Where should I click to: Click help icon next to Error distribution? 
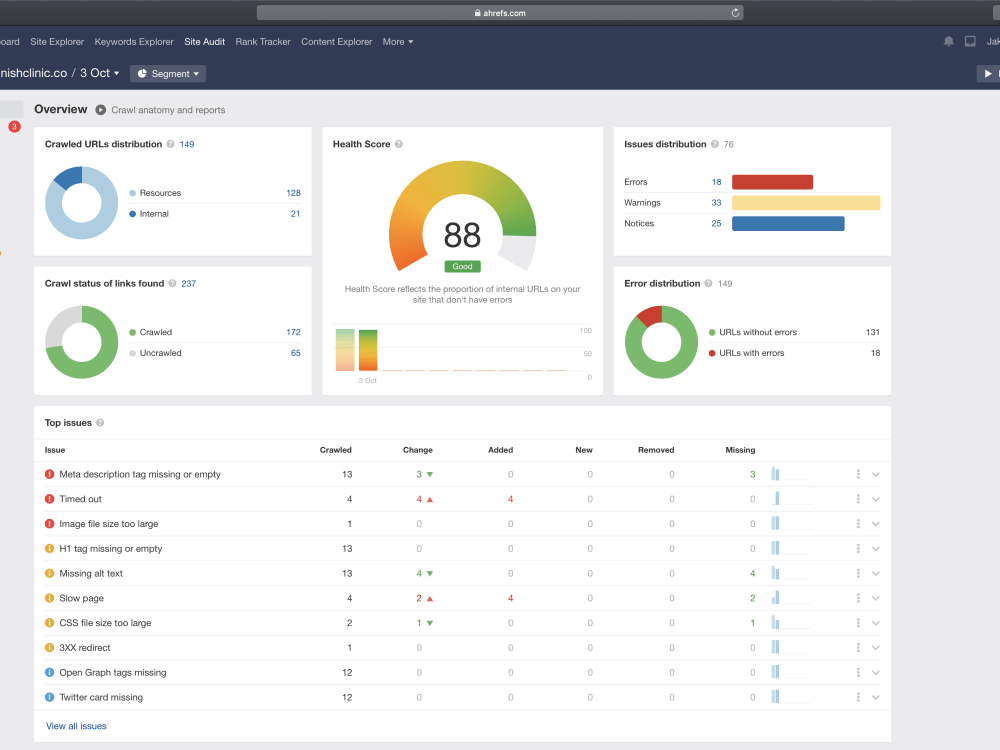(709, 283)
